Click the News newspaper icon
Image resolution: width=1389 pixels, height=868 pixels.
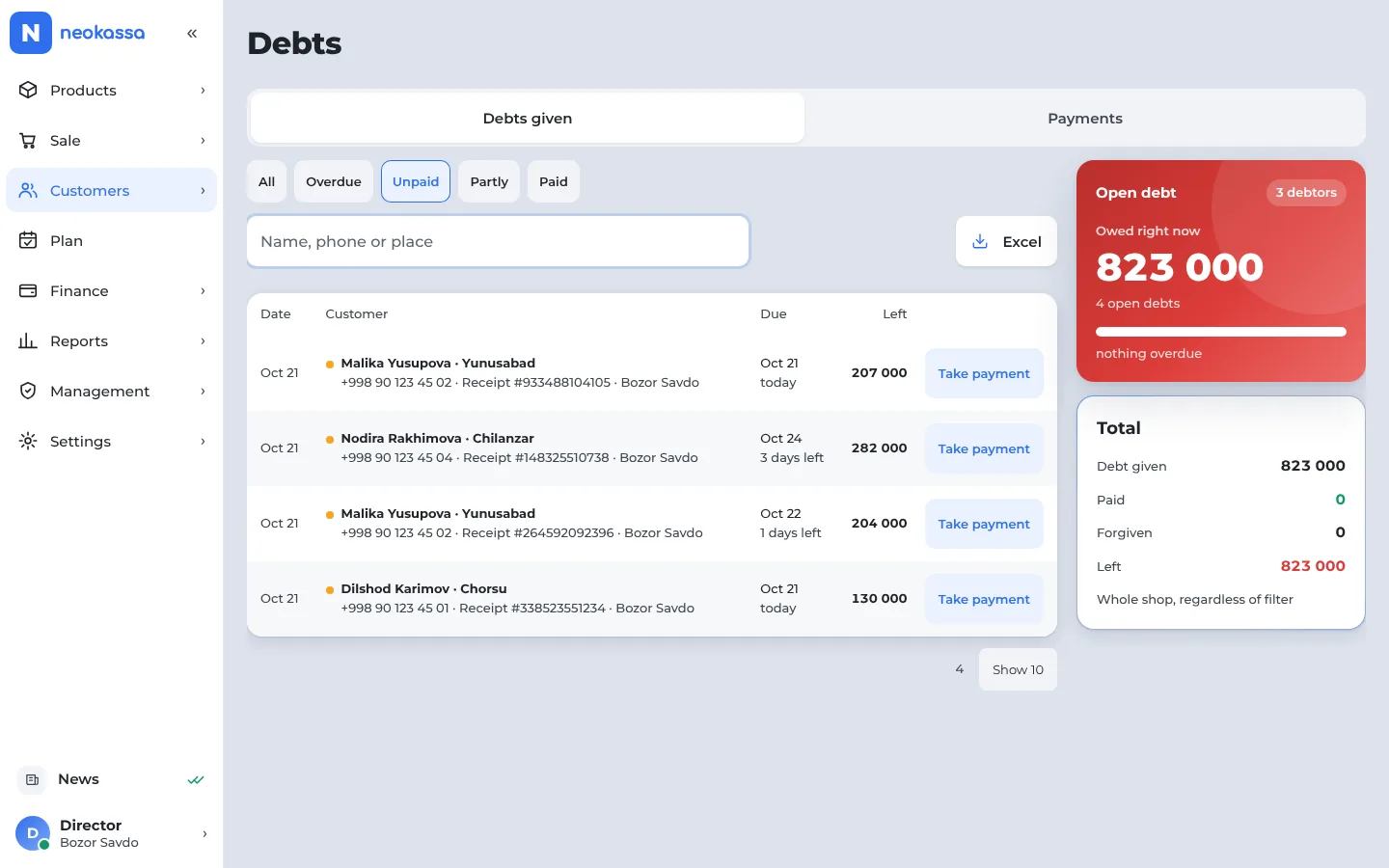pos(32,779)
